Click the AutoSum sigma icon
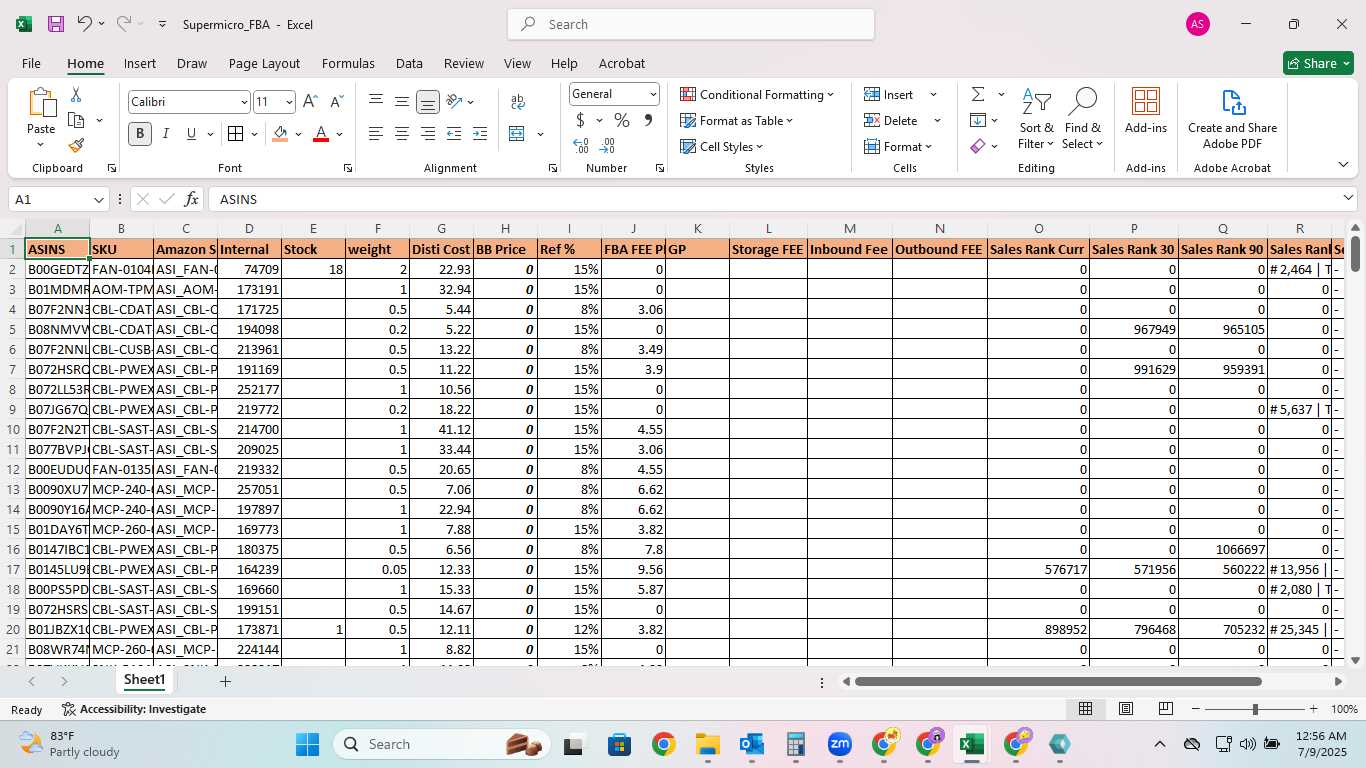Screen dimensions: 1366x768 point(978,94)
